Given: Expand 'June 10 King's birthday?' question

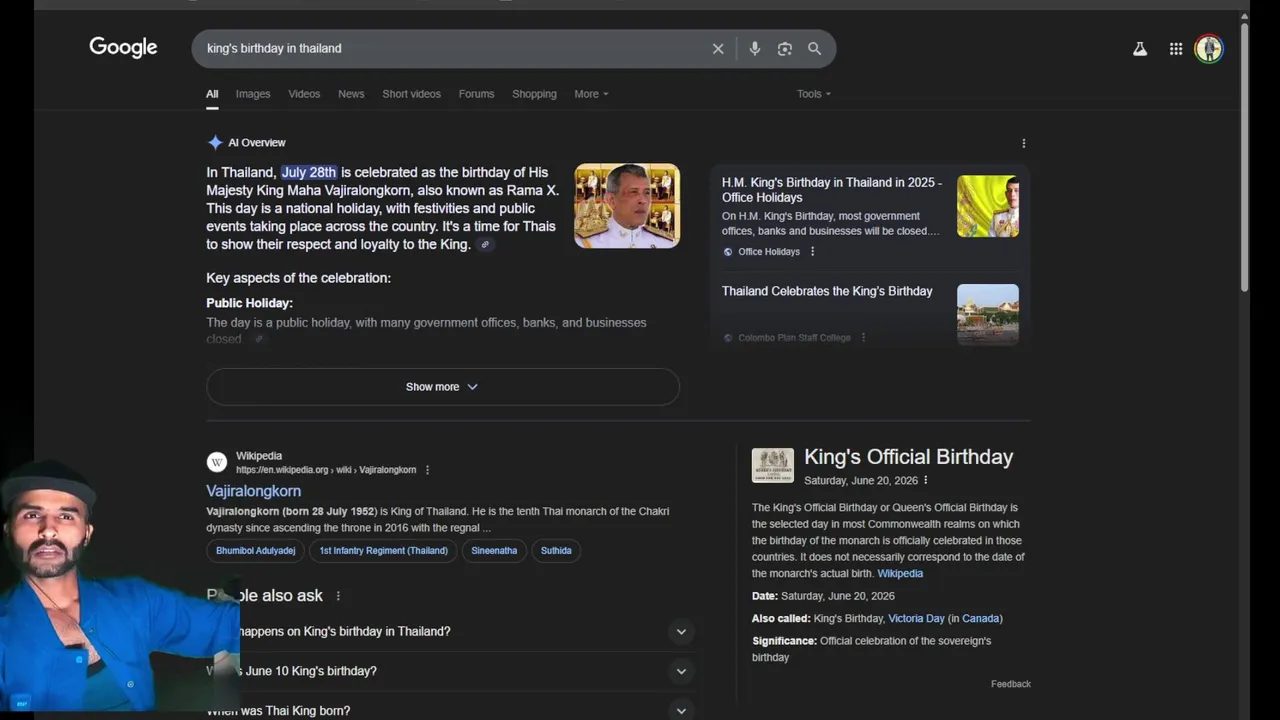Looking at the screenshot, I should [451, 671].
